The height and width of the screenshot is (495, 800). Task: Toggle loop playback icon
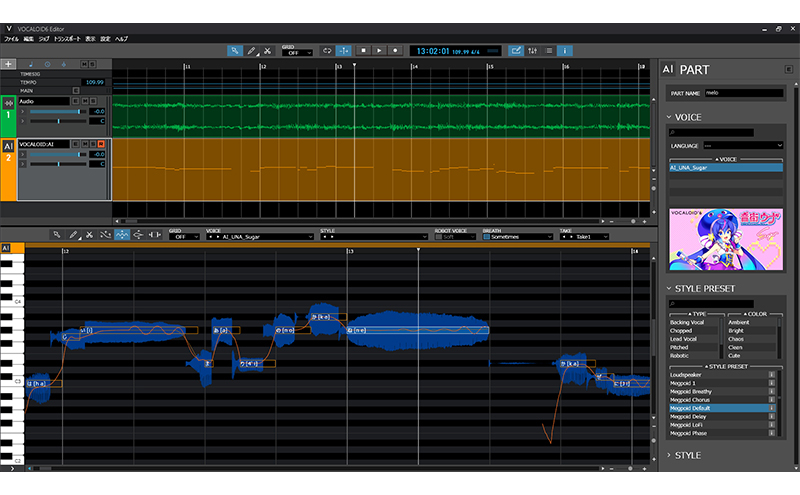click(326, 50)
